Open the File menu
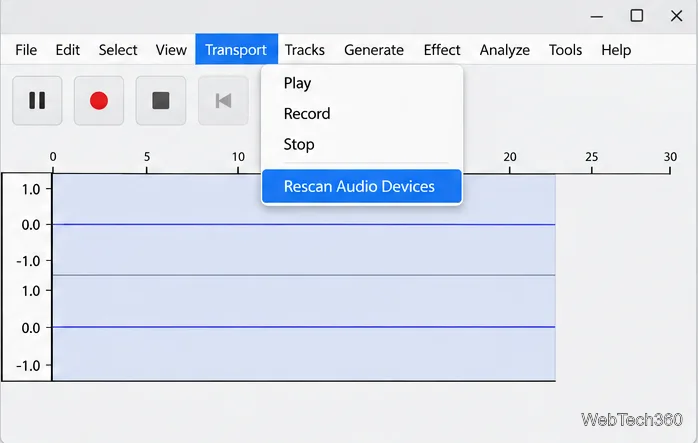698x443 pixels. [x=26, y=50]
